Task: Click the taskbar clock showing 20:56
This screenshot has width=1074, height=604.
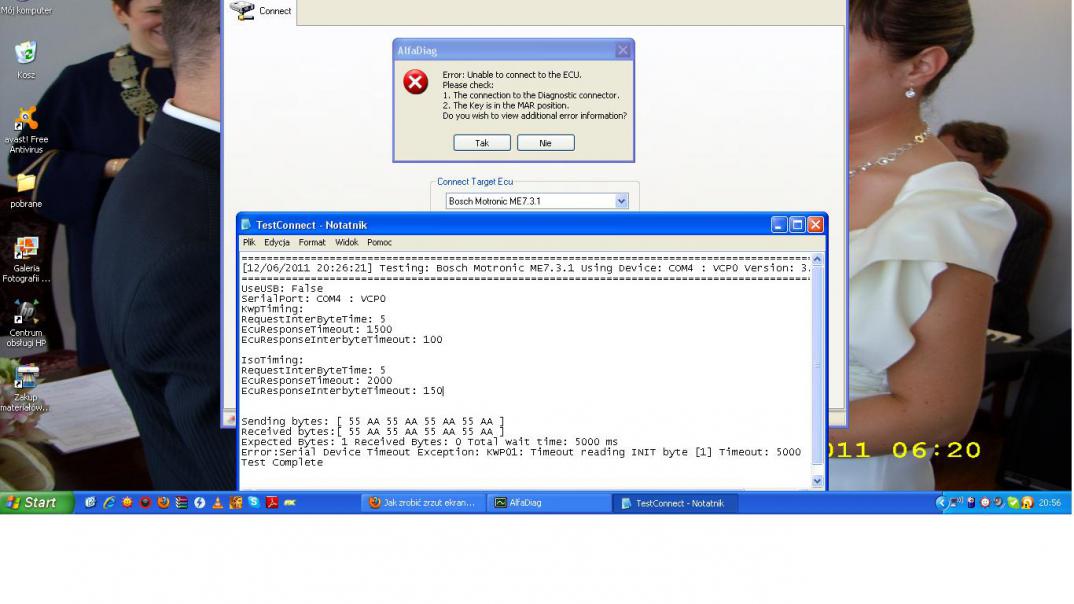Action: coord(1050,503)
